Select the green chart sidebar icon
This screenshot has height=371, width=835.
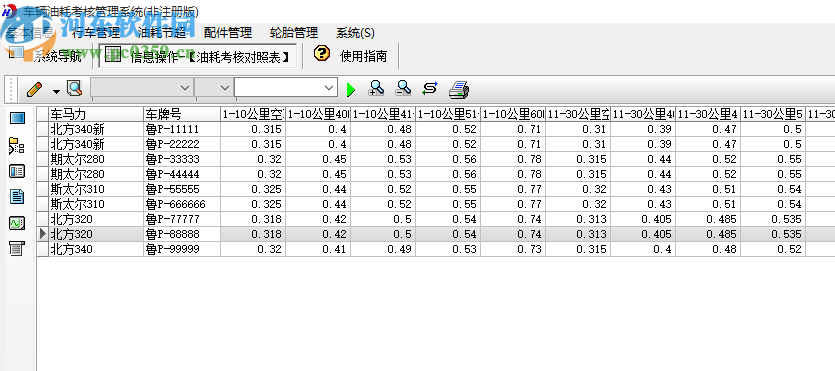[17, 223]
